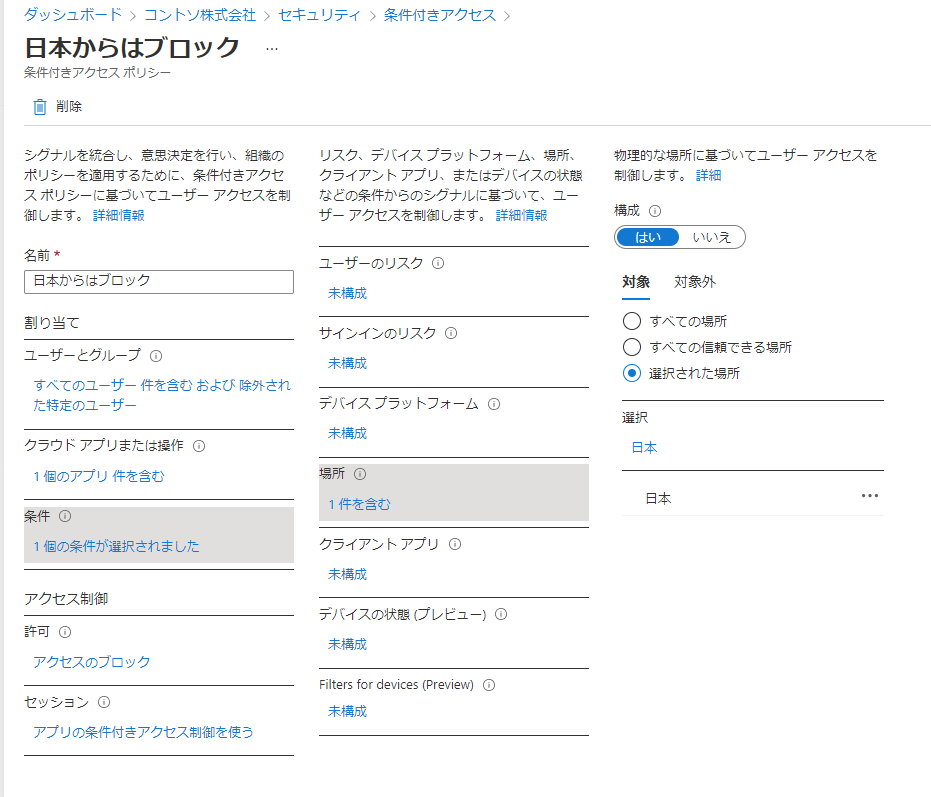Click info icon next to デバイス プラットフォーム
Image resolution: width=931 pixels, height=797 pixels.
coord(494,404)
